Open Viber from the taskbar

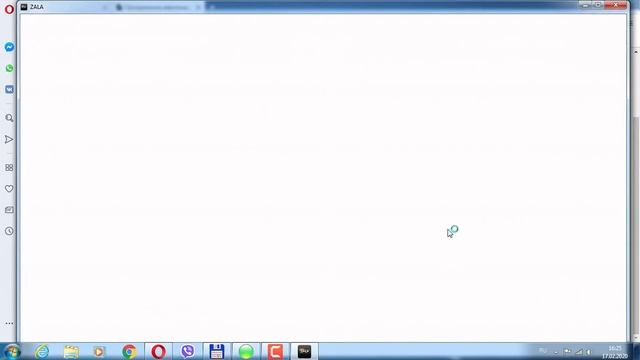[x=187, y=351]
